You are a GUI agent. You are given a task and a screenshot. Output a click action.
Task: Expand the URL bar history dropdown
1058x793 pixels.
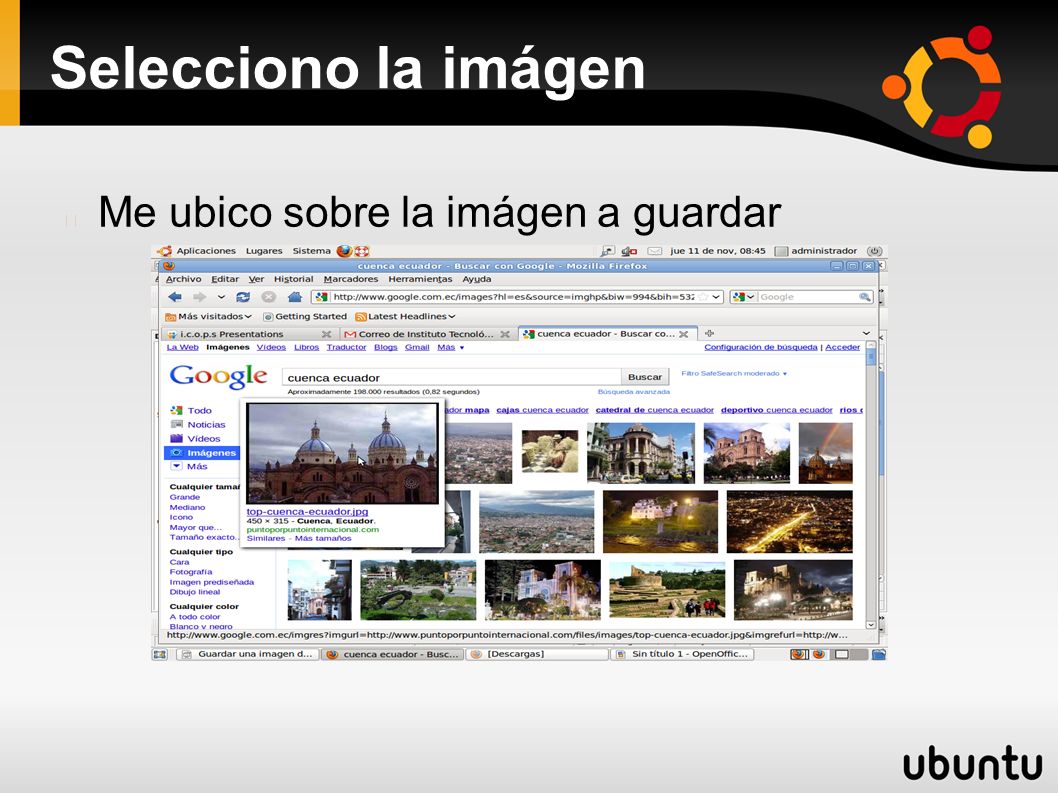pos(716,297)
